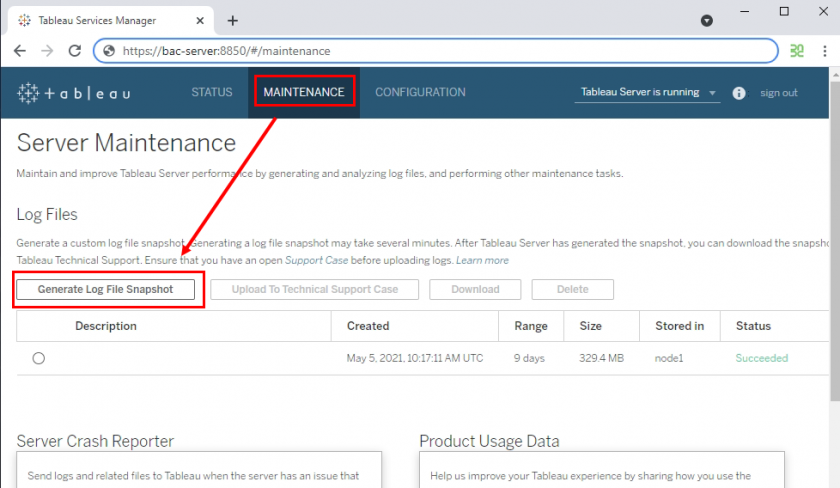
Task: Open the CONFIGURATION tab
Action: click(x=420, y=92)
